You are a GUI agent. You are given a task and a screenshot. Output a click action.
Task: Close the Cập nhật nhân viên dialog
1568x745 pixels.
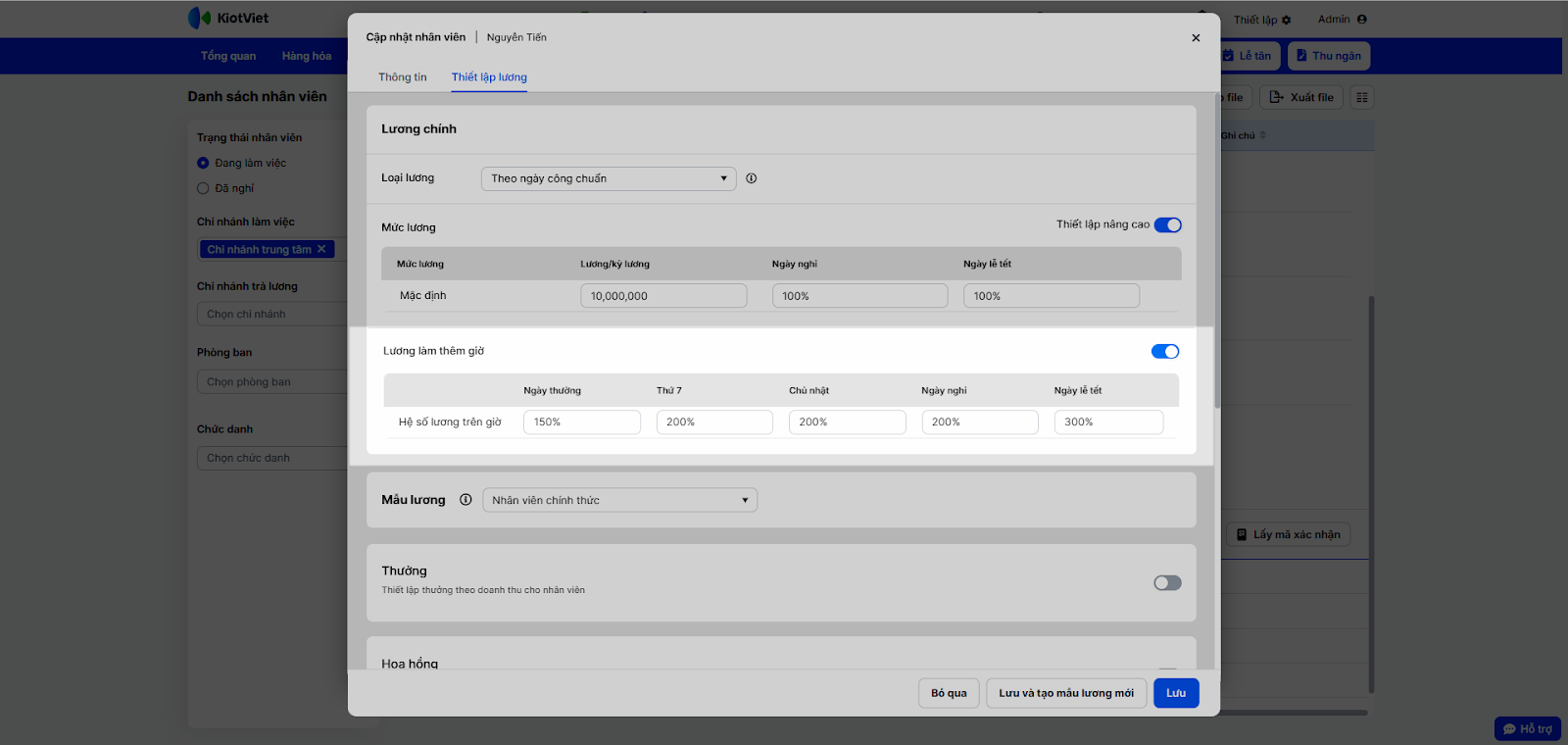pyautogui.click(x=1195, y=38)
